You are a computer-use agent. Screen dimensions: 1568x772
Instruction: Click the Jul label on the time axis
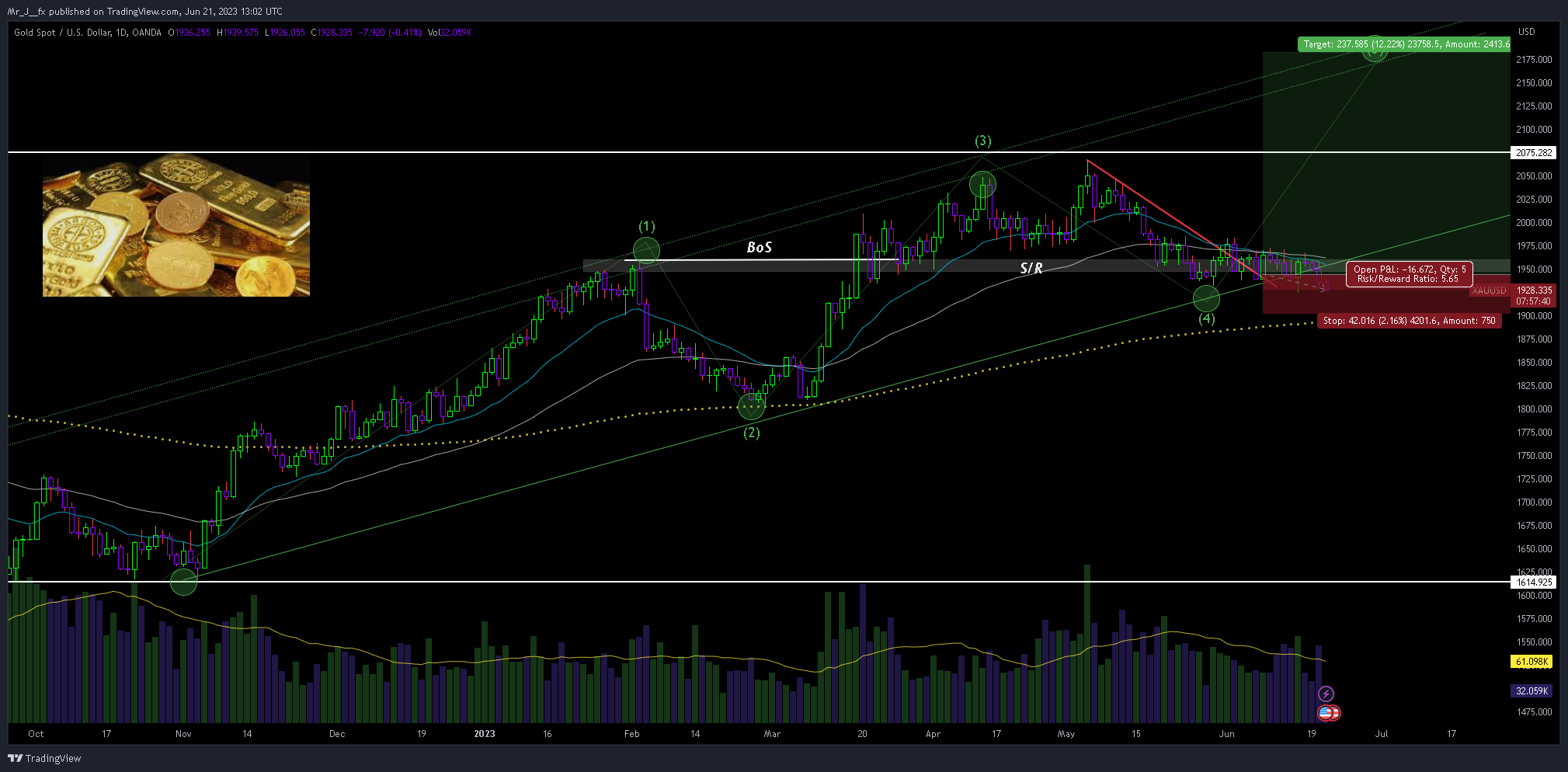[x=1382, y=734]
